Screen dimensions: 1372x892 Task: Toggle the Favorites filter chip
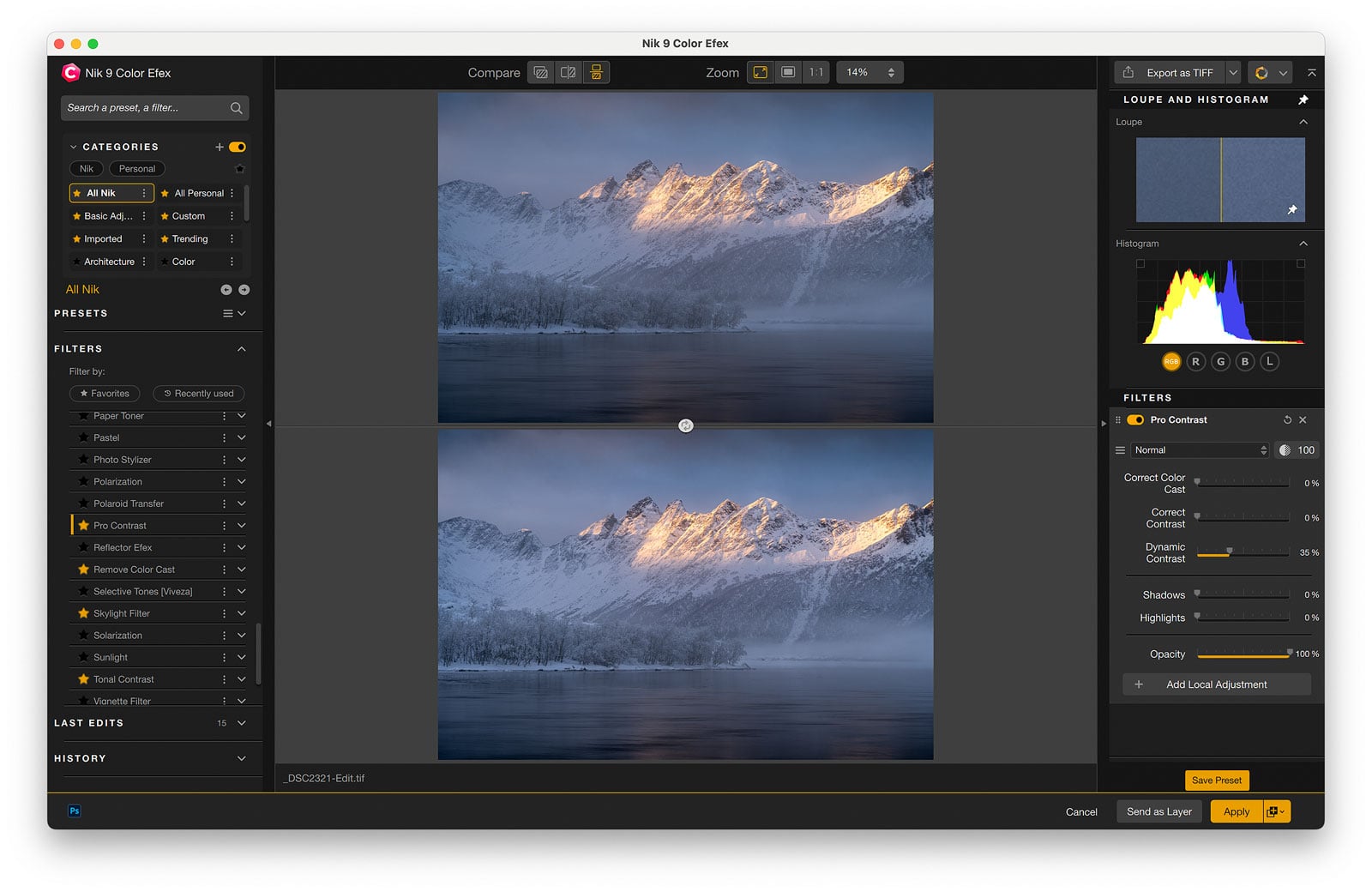105,394
